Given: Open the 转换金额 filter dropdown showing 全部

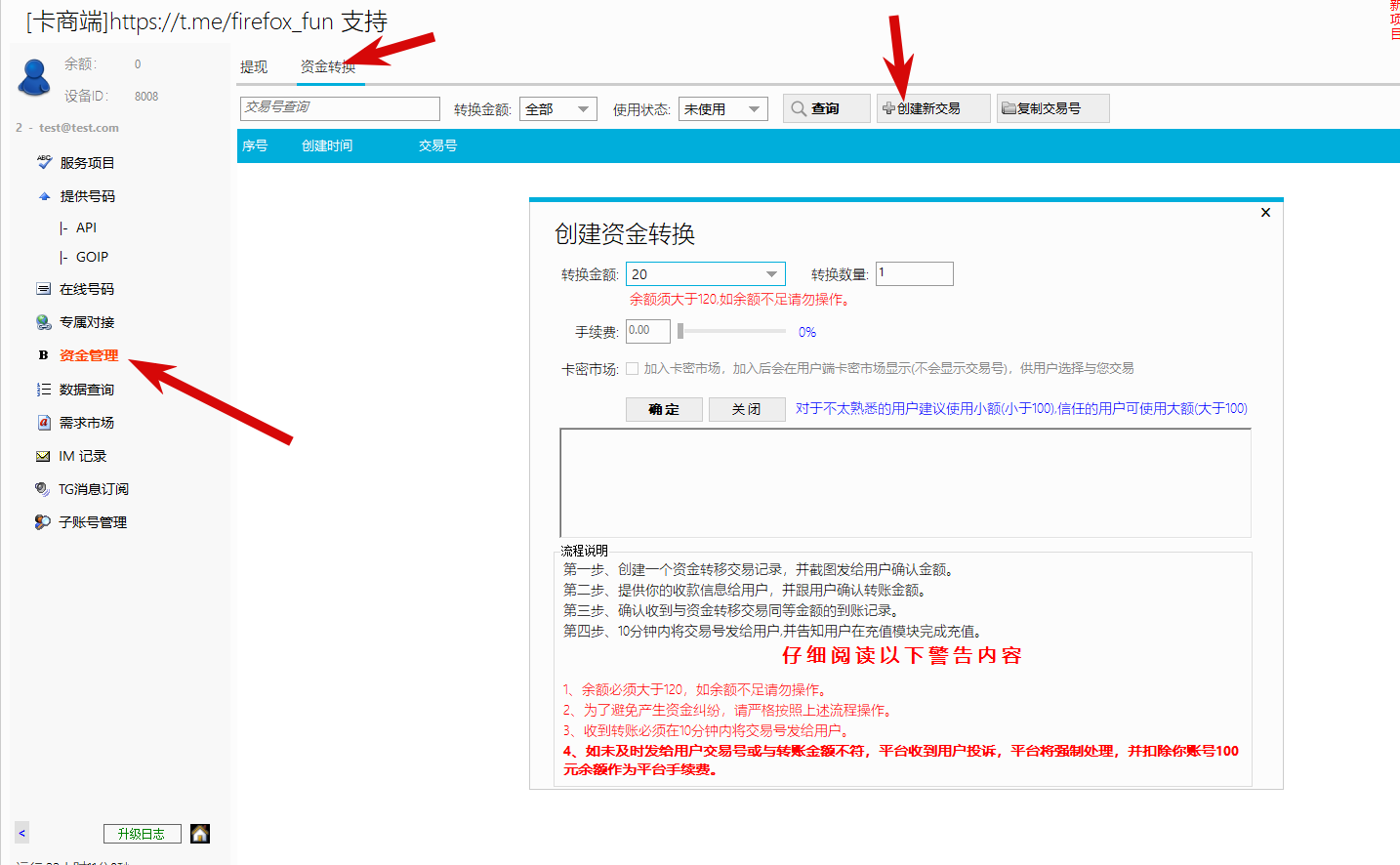Looking at the screenshot, I should pos(558,109).
